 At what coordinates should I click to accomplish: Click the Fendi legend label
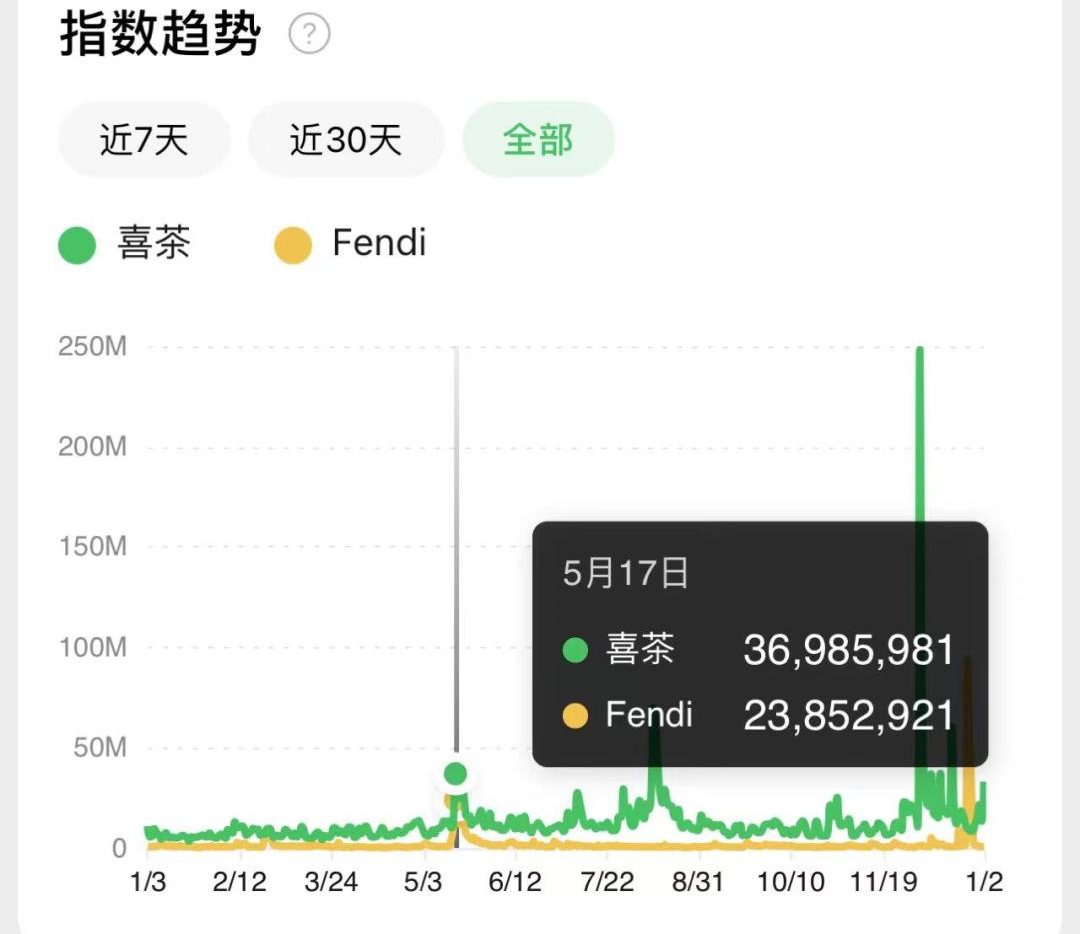379,243
